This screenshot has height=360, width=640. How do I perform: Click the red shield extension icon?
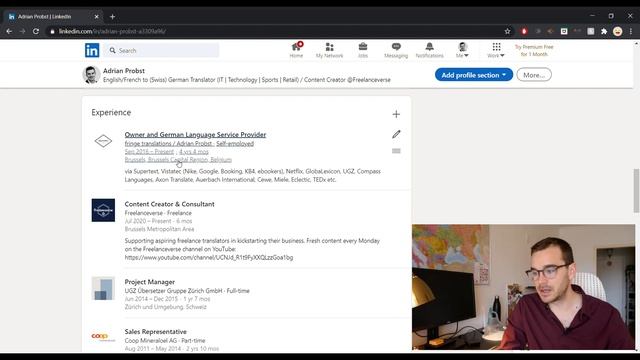[x=524, y=31]
